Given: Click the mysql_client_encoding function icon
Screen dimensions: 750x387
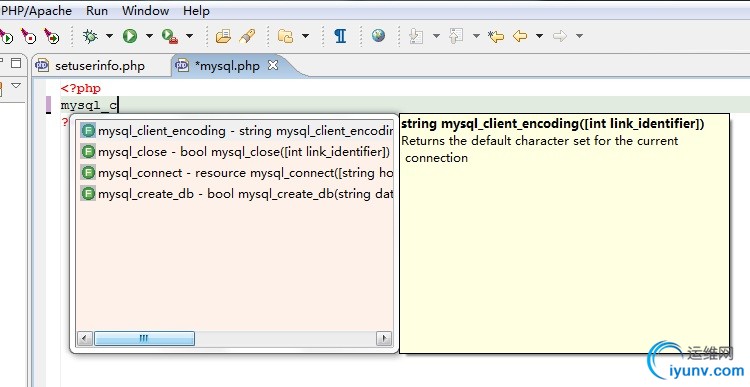Looking at the screenshot, I should click(88, 131).
